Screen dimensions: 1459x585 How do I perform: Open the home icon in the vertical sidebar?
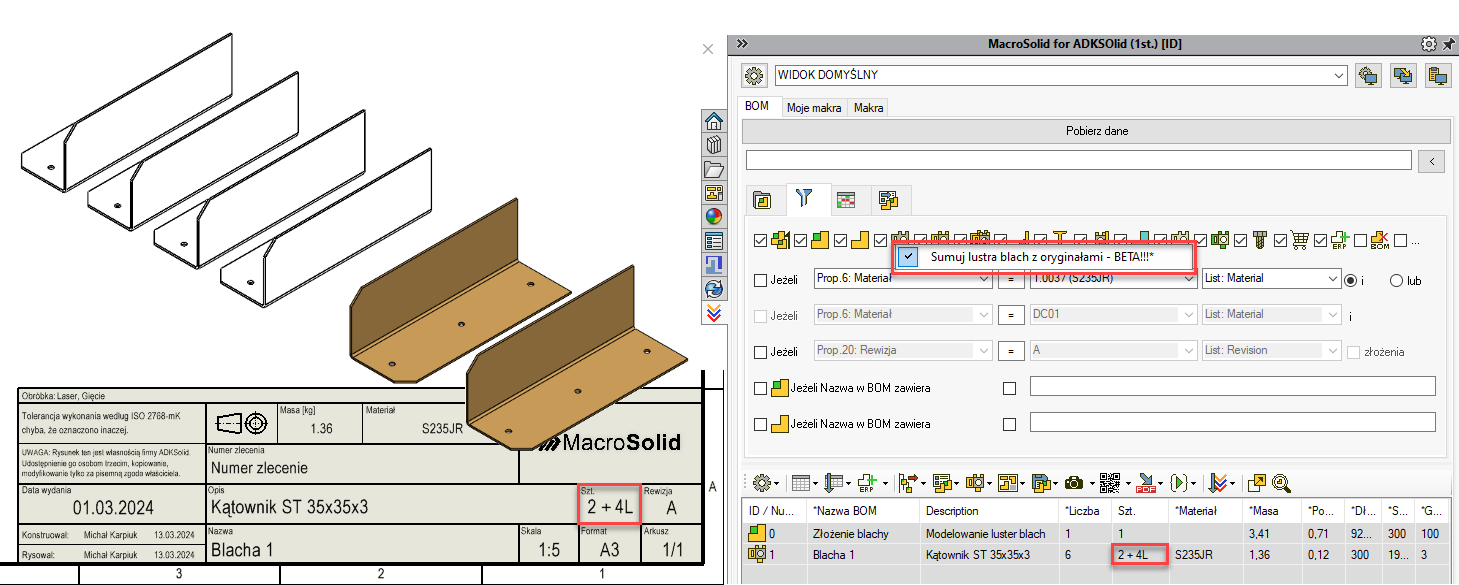[x=714, y=121]
